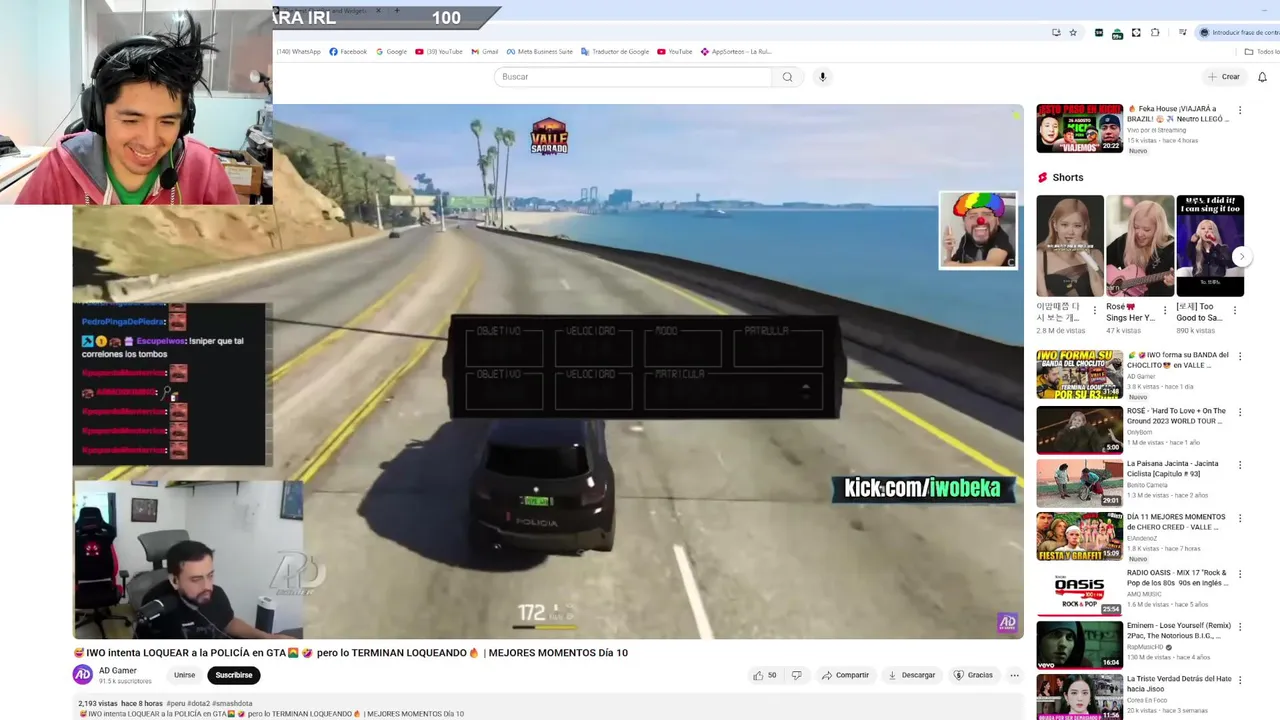The height and width of the screenshot is (720, 1280).
Task: Click the 2,193 vistas view count
Action: pos(97,703)
